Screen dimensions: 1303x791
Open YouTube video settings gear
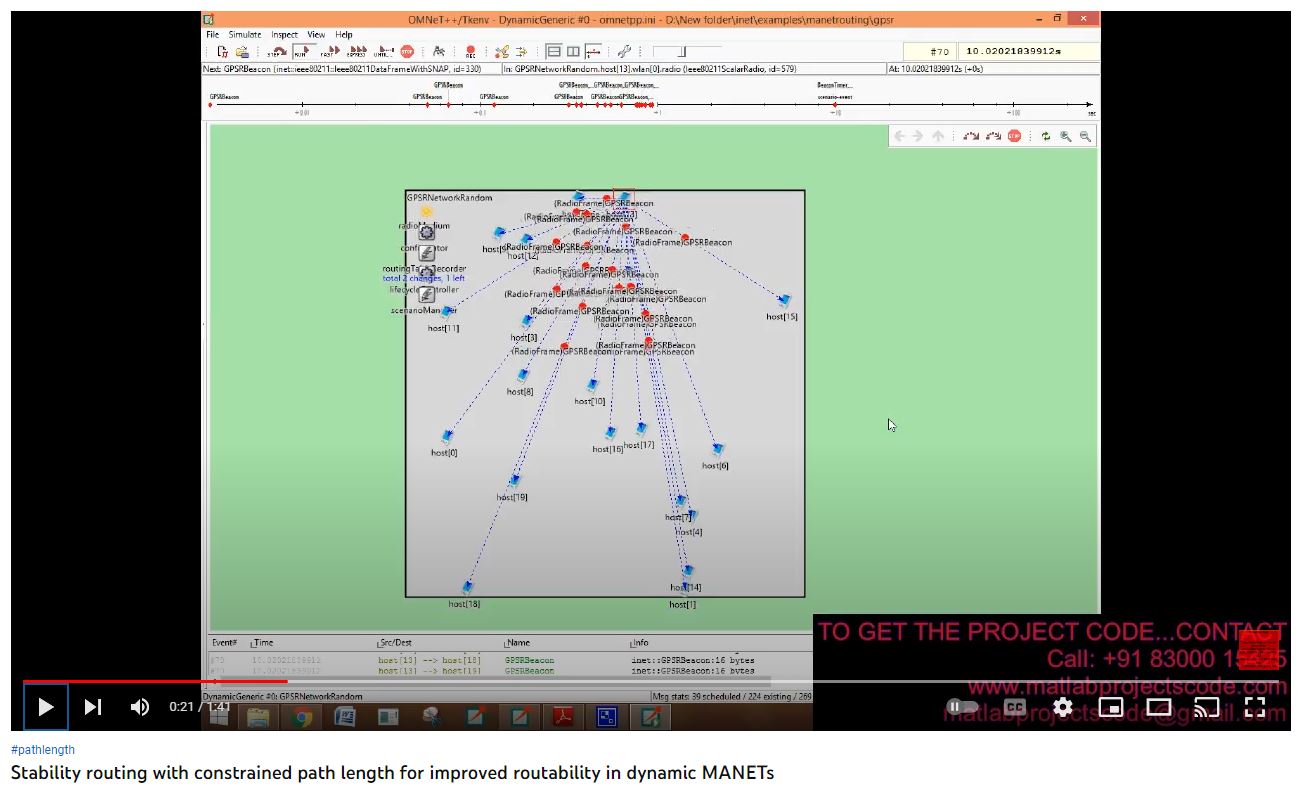pos(1062,707)
